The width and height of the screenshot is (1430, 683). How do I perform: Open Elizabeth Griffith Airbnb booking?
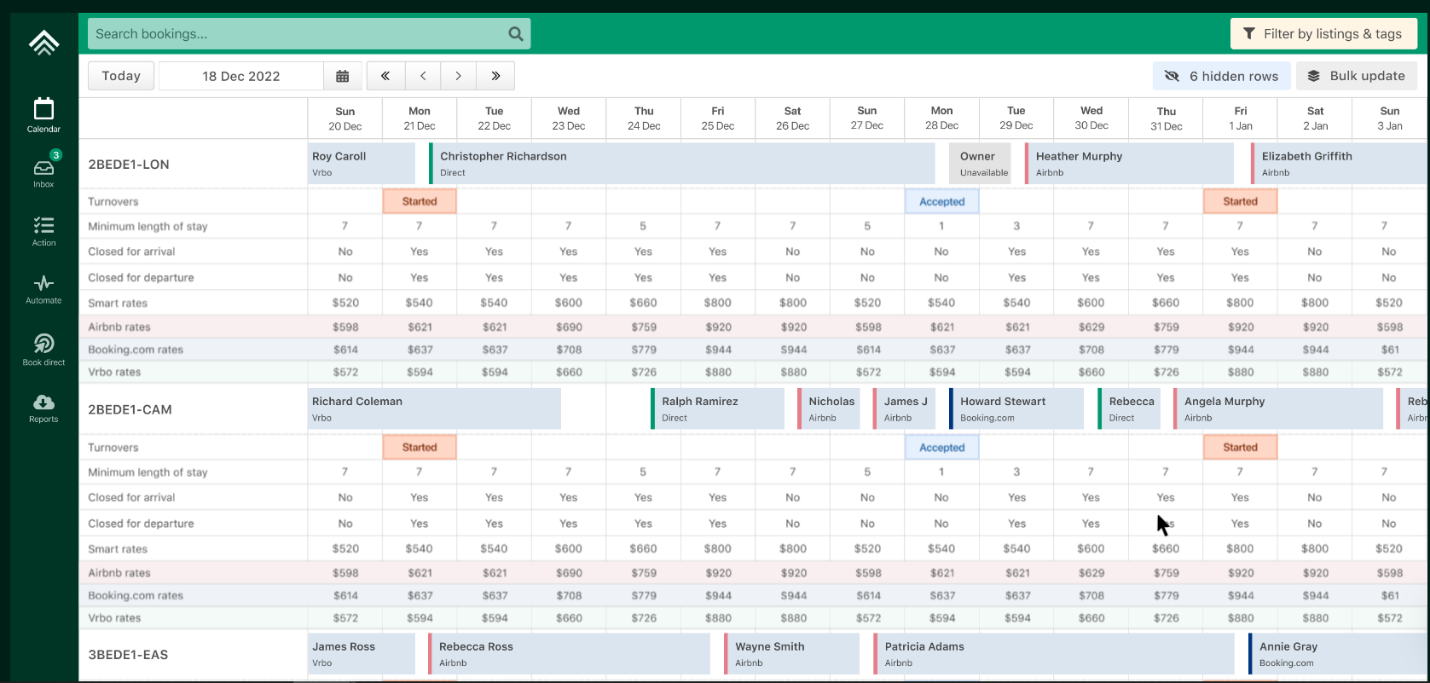1339,164
